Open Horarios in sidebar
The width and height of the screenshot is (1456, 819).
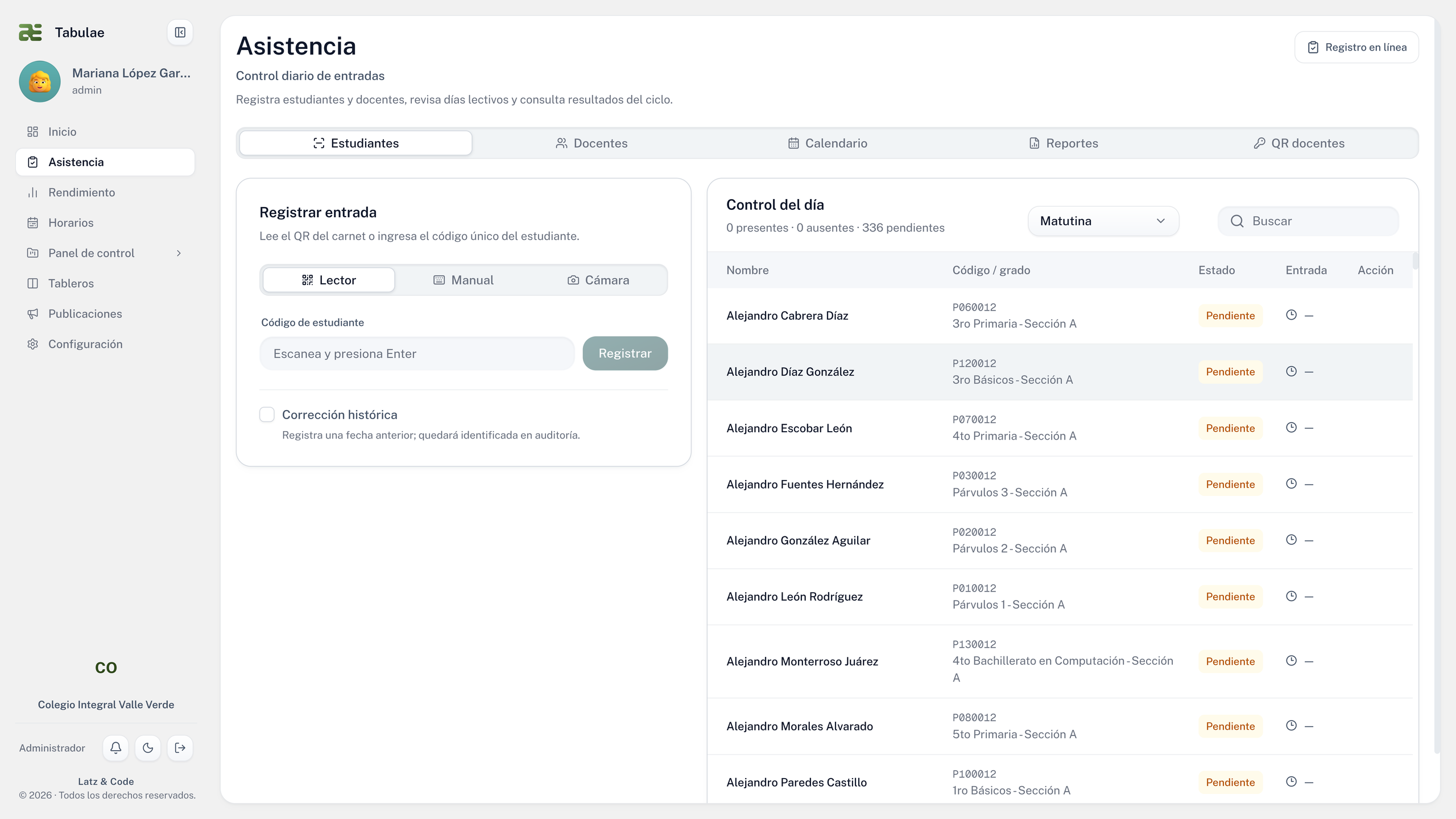105,223
